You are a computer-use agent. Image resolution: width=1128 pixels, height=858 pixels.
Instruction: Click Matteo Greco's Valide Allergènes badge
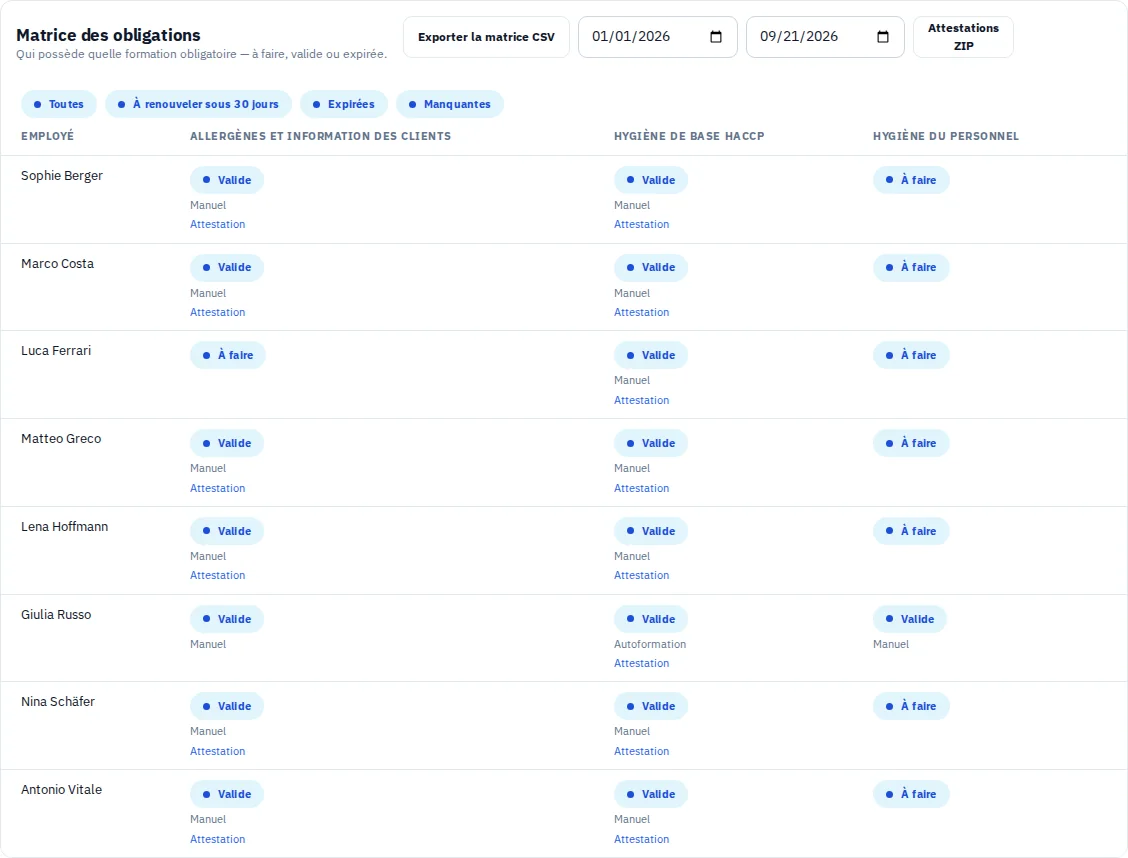227,443
